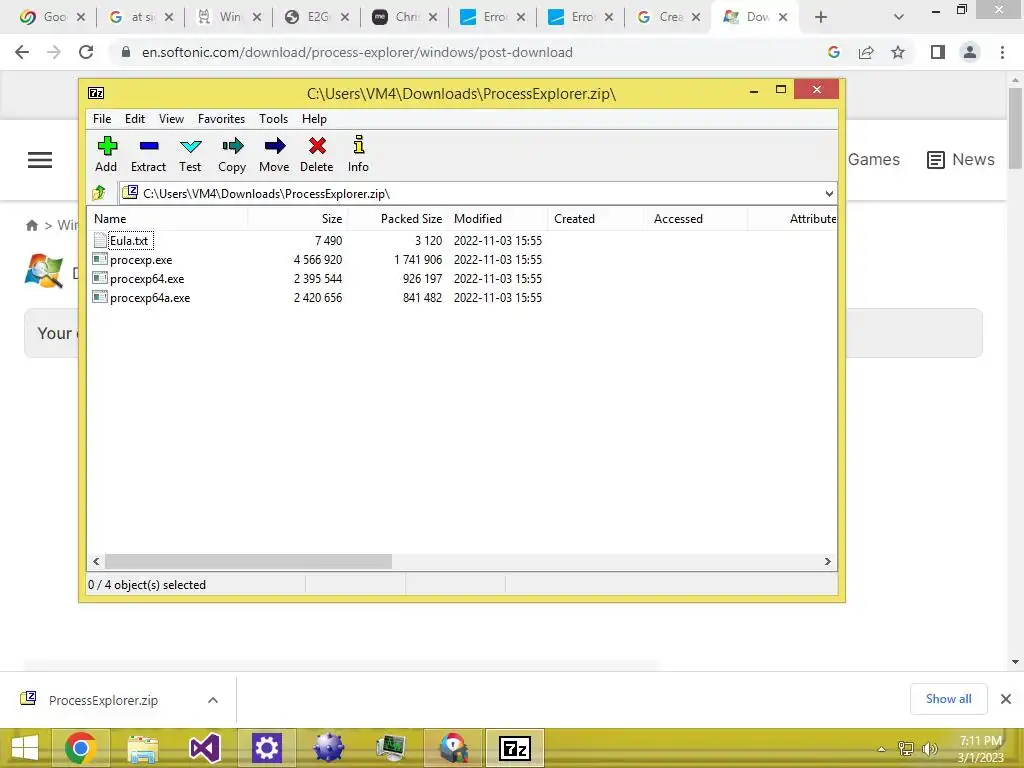Click the 7-Zip horizontal scrollbar thumb
Screen dimensions: 1024x768
[x=248, y=562]
